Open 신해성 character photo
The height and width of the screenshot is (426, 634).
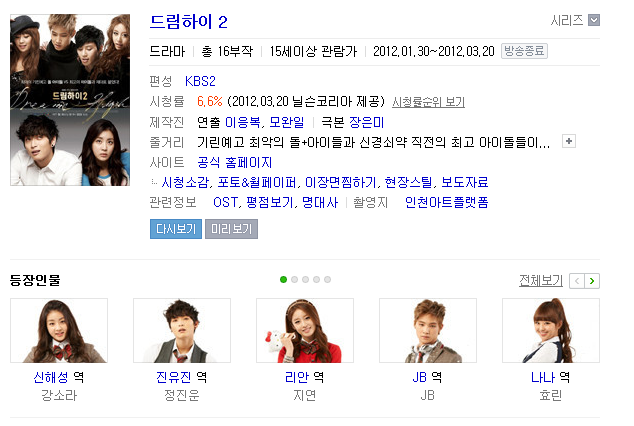coord(59,331)
